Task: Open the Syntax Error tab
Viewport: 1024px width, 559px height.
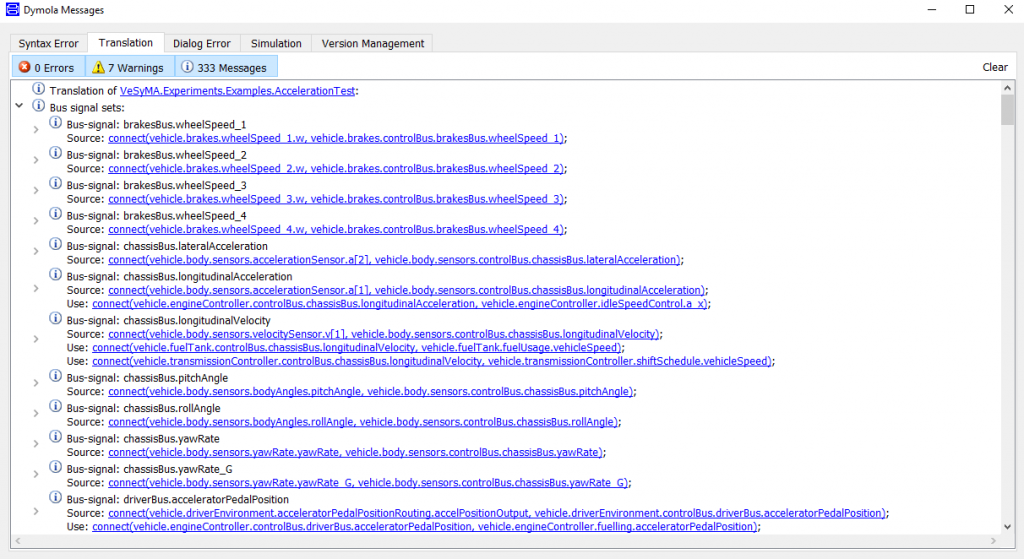Action: tap(48, 43)
